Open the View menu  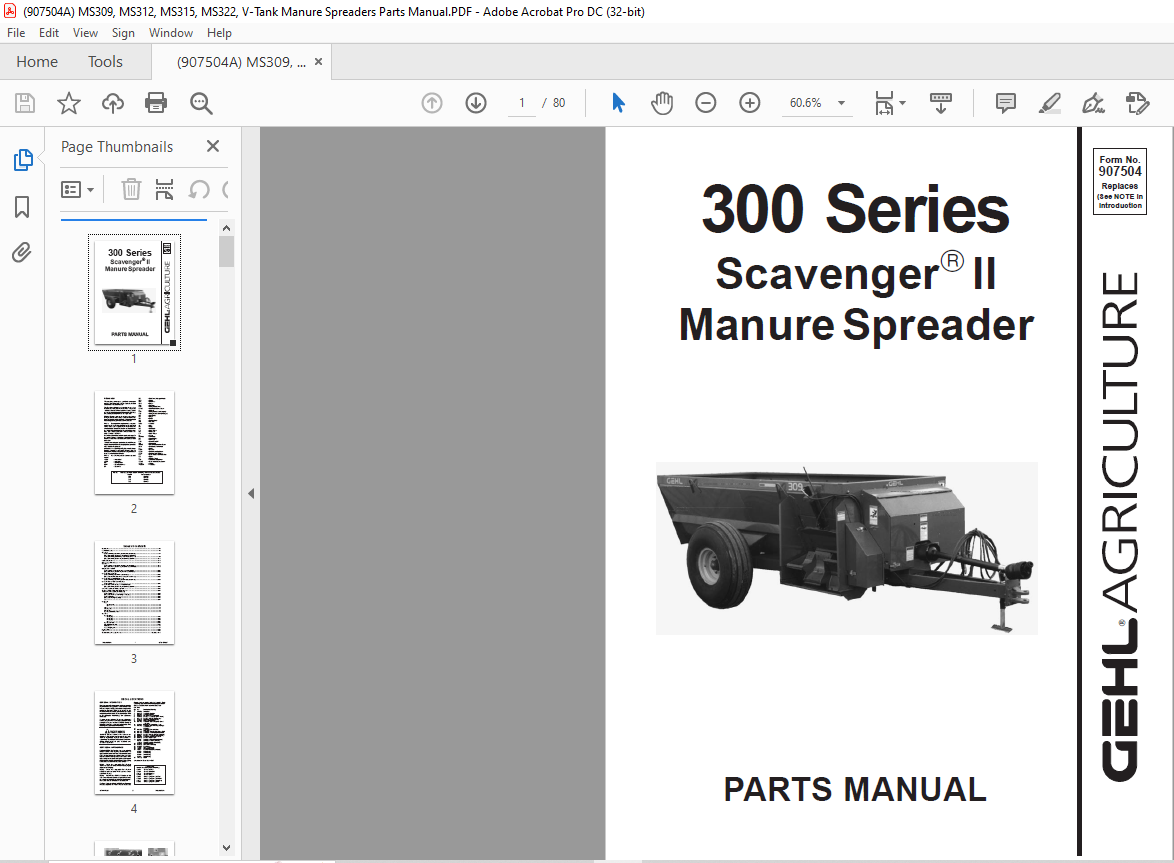[x=85, y=33]
